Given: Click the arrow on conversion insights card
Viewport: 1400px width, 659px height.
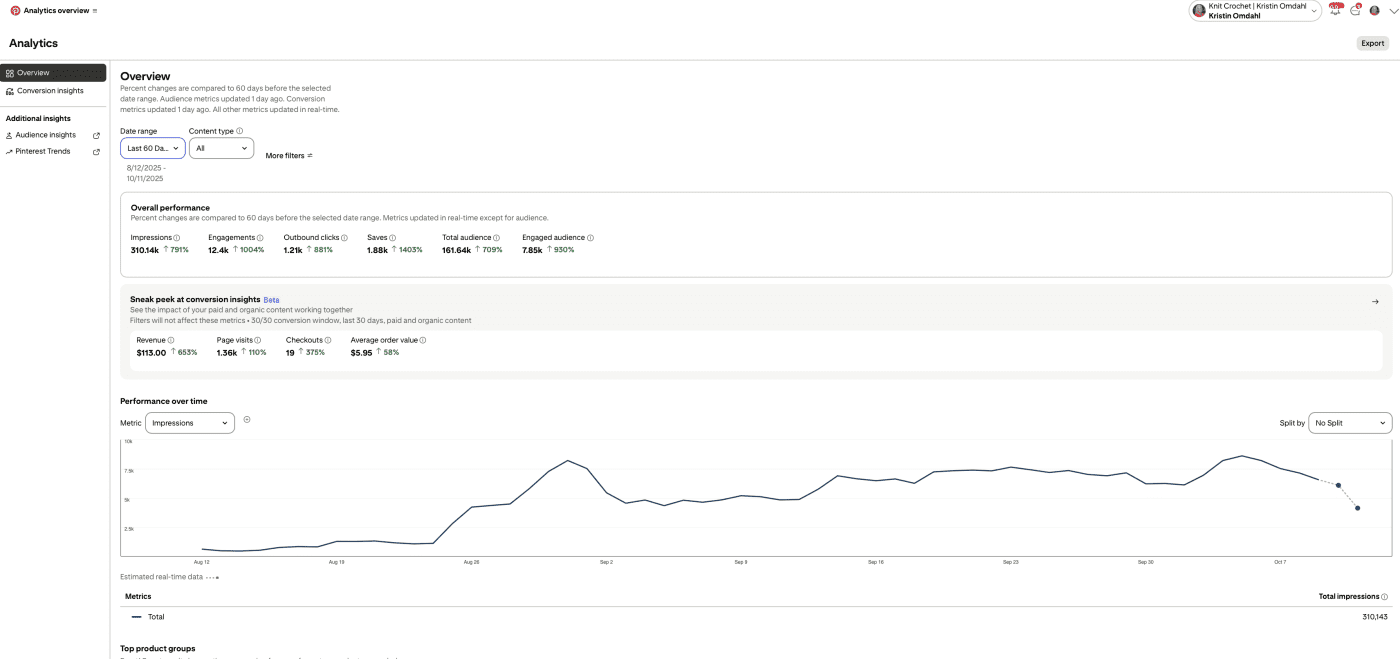Looking at the screenshot, I should [1375, 302].
